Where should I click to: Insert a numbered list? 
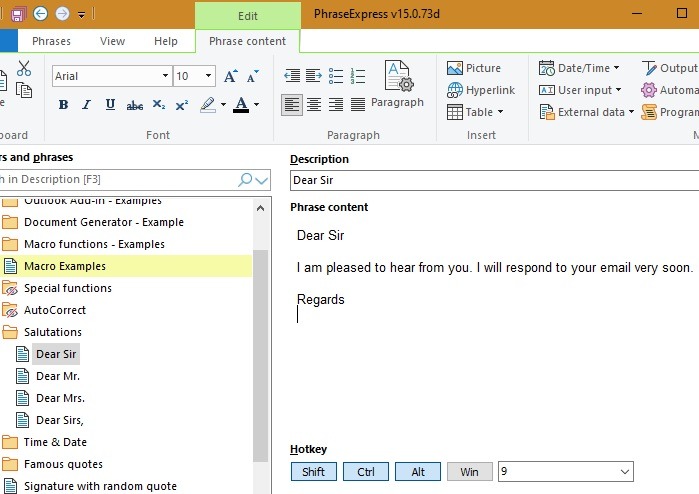click(x=358, y=76)
